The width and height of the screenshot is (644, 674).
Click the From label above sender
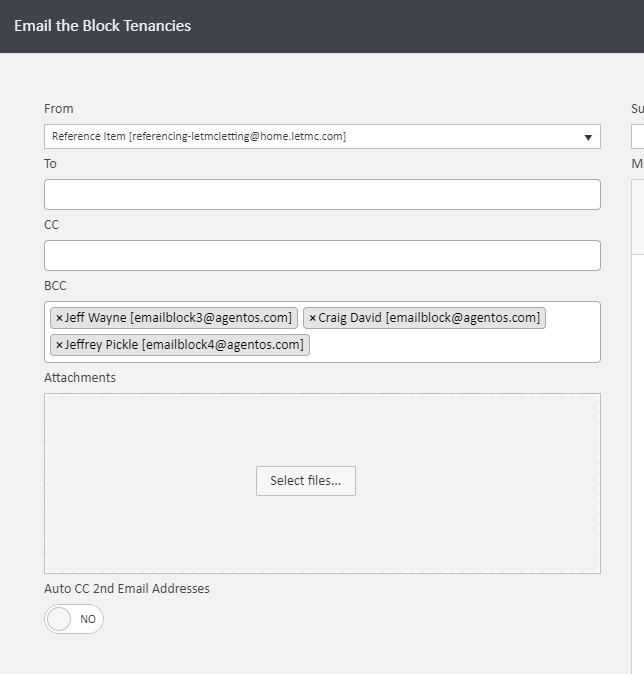[59, 109]
